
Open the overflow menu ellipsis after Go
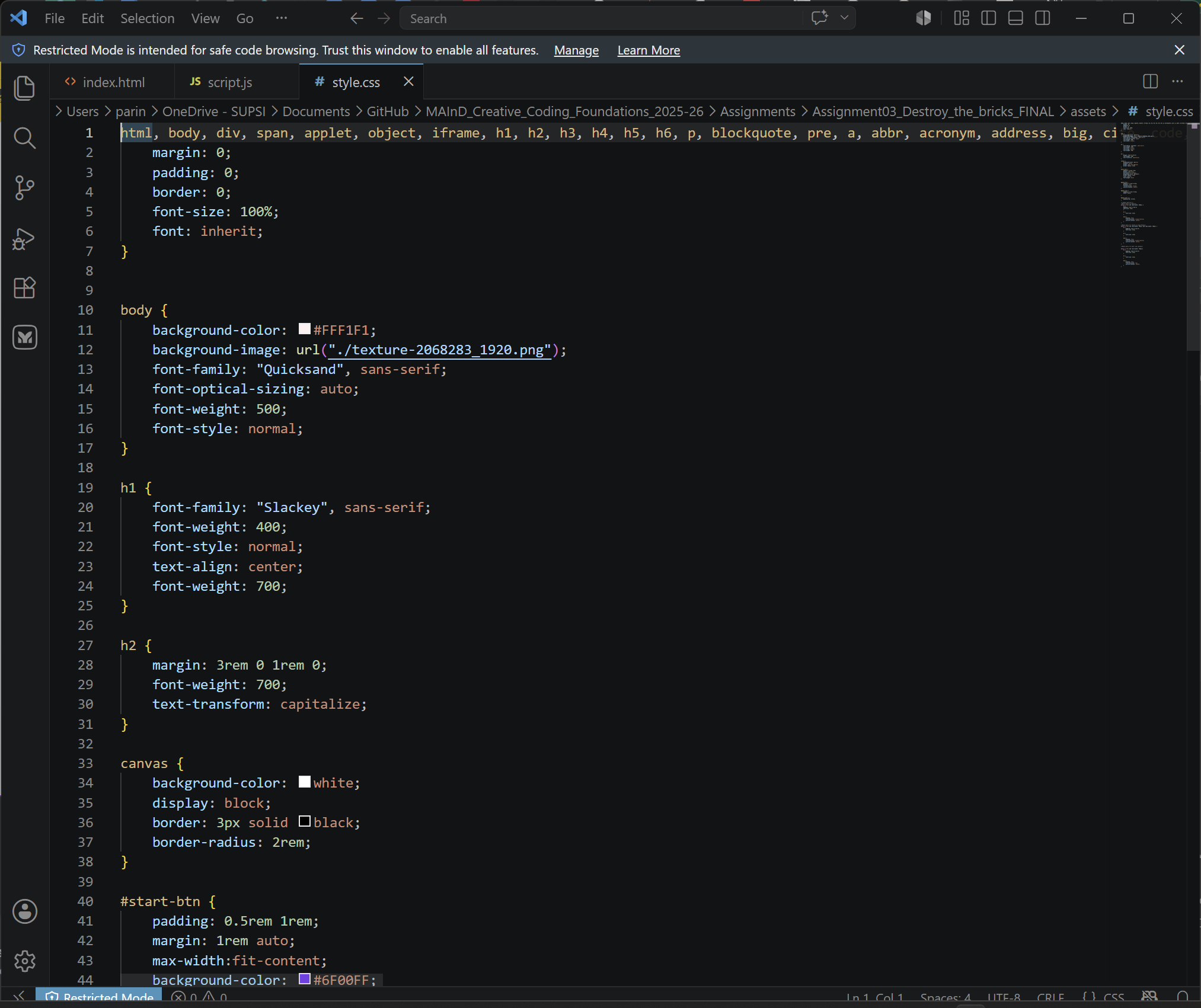coord(282,18)
